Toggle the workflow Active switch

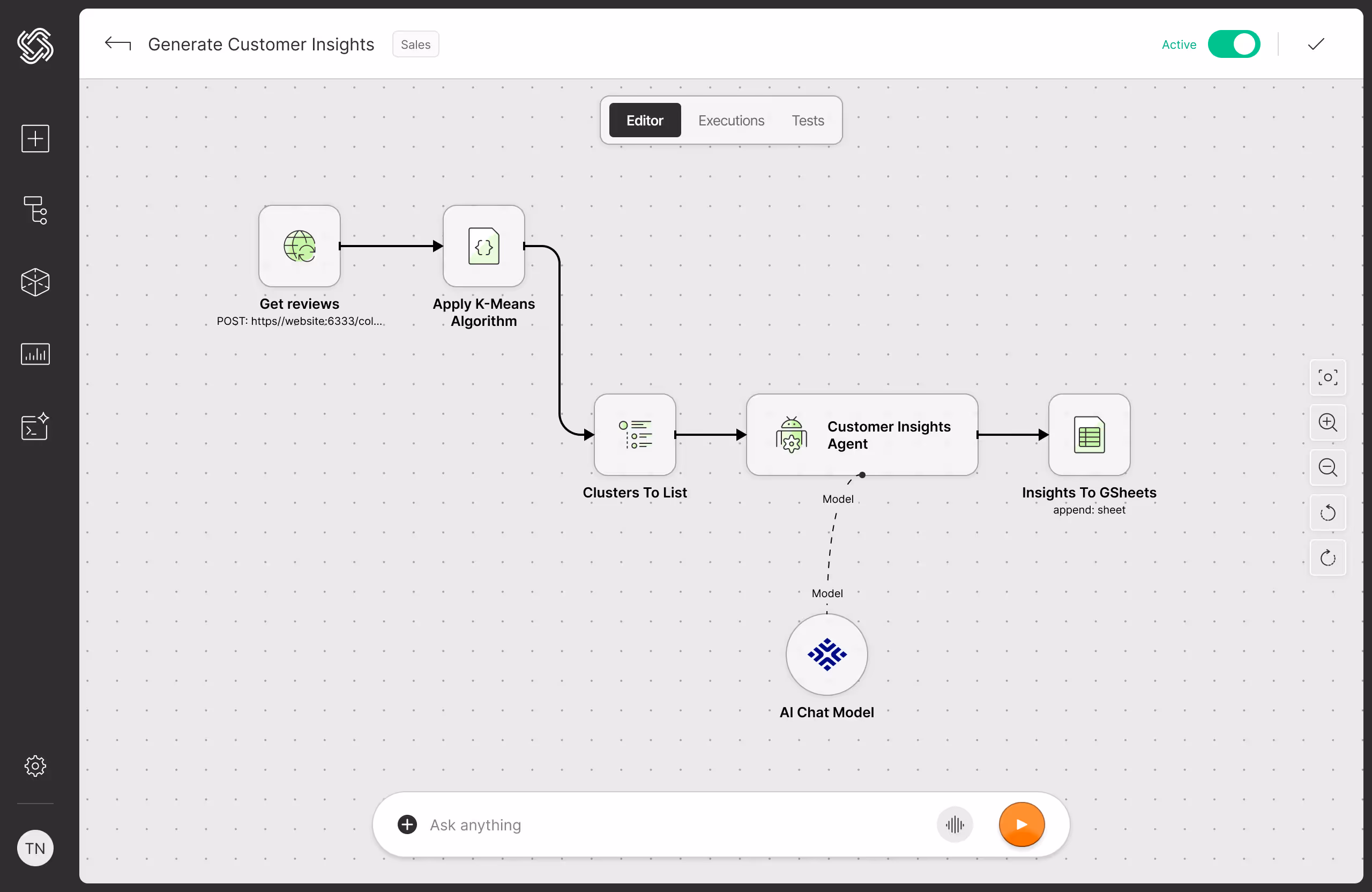[x=1233, y=44]
